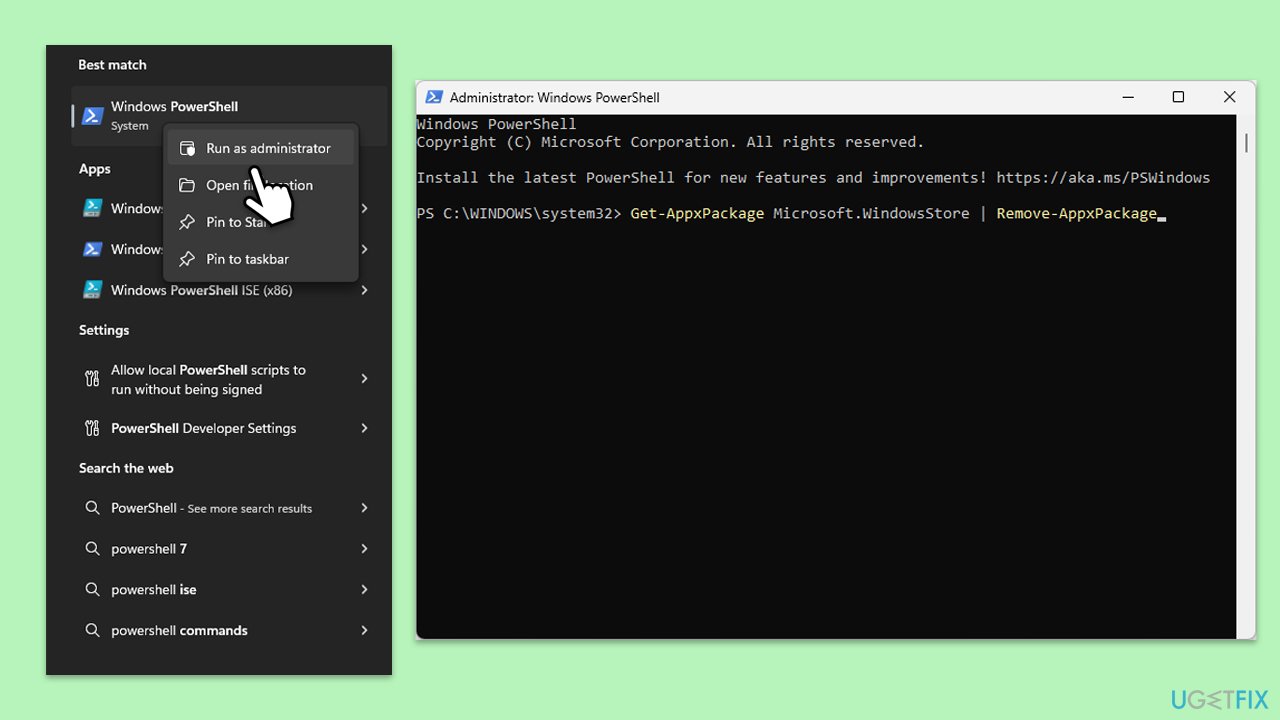Click the Windows PowerShell icon under Best match
The height and width of the screenshot is (720, 1280).
click(93, 116)
